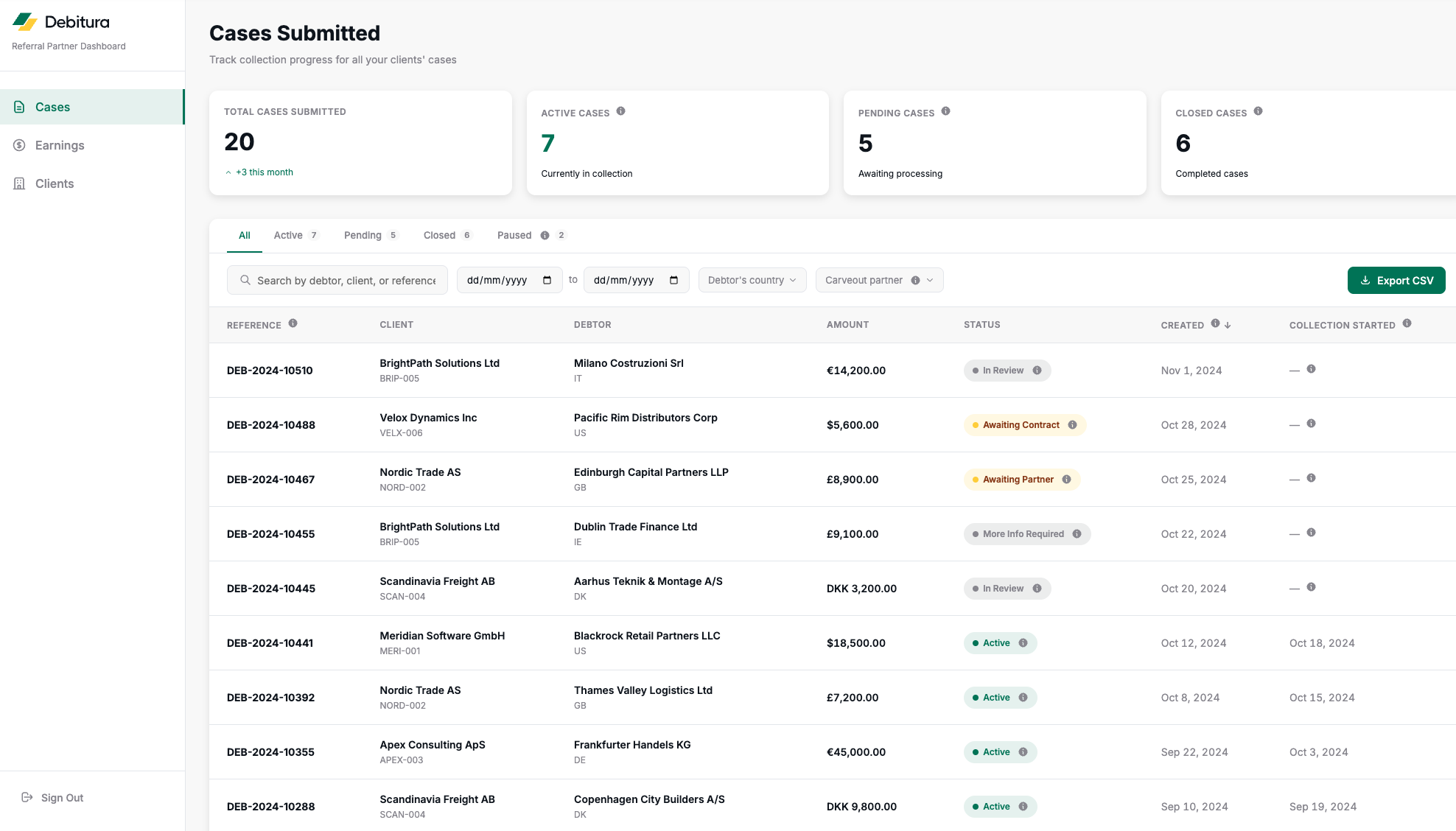The height and width of the screenshot is (831, 1456).
Task: Click the Export CSV button
Action: 1396,280
